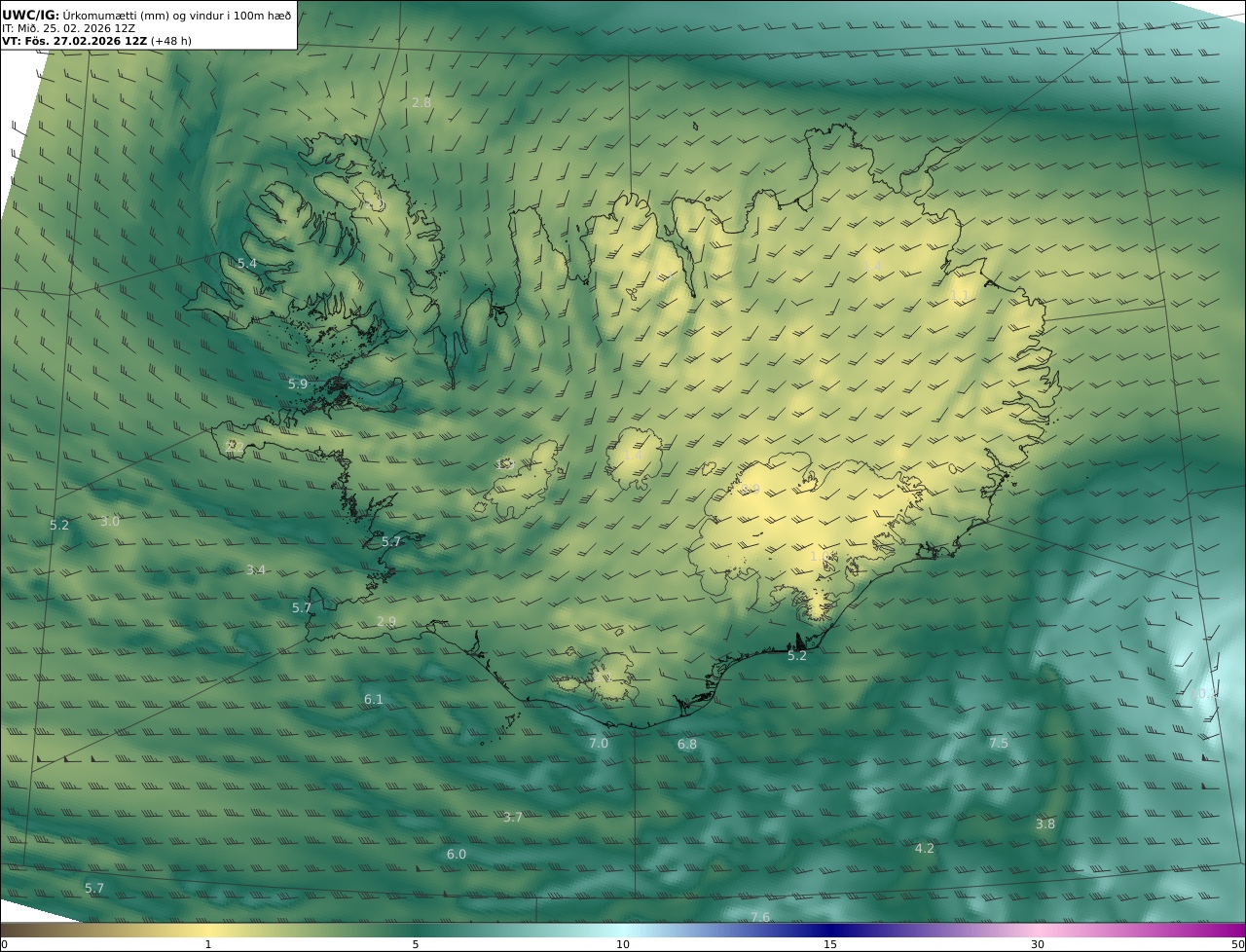
Task: Click the "6.0" value label on the map
Action: pyautogui.click(x=457, y=855)
